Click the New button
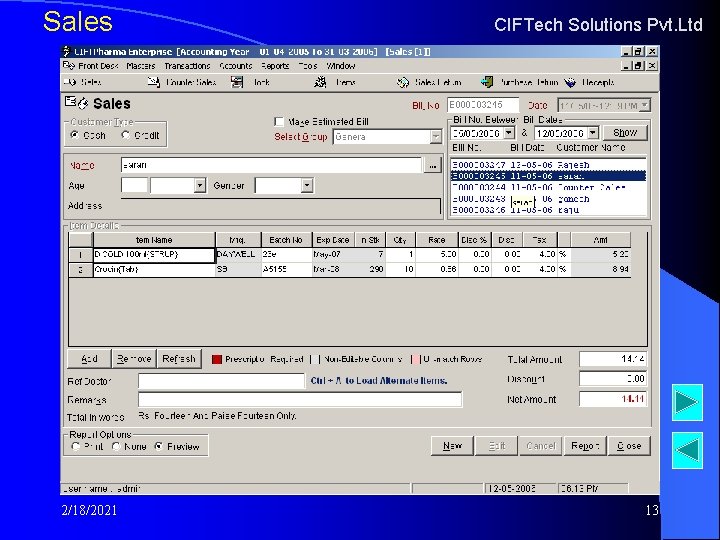The image size is (720, 540). (x=452, y=445)
